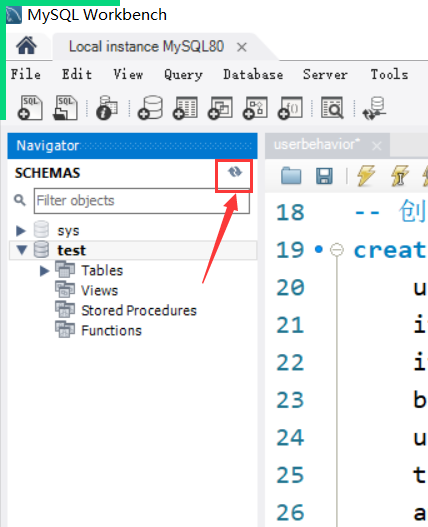Create a new function icon
Image resolution: width=428 pixels, height=527 pixels.
tap(290, 108)
